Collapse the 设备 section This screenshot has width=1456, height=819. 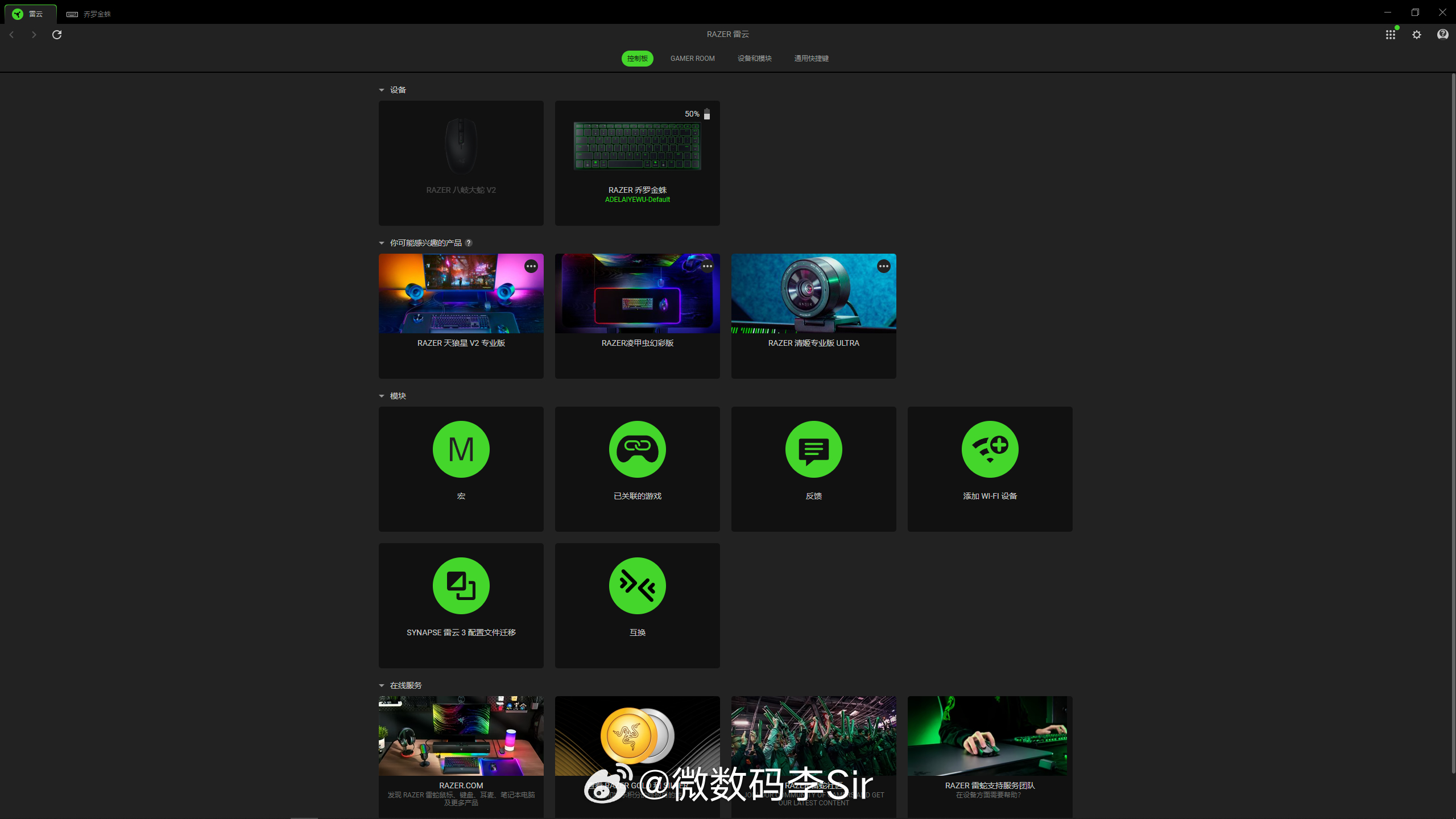(x=382, y=90)
